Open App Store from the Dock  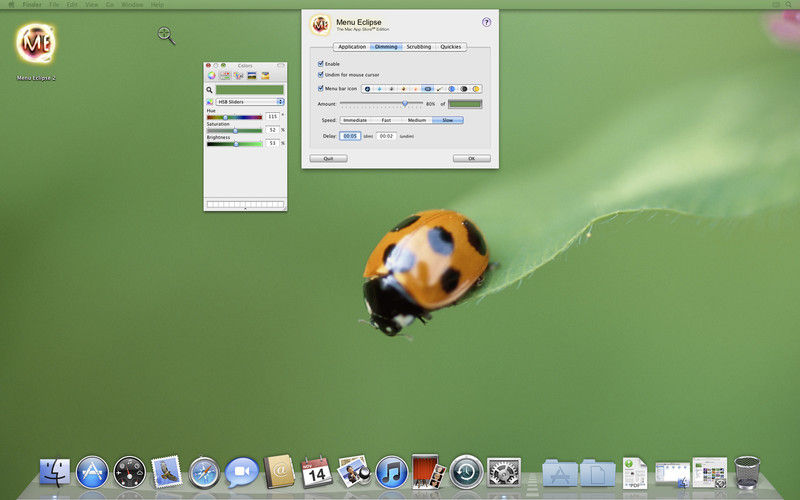[x=92, y=472]
